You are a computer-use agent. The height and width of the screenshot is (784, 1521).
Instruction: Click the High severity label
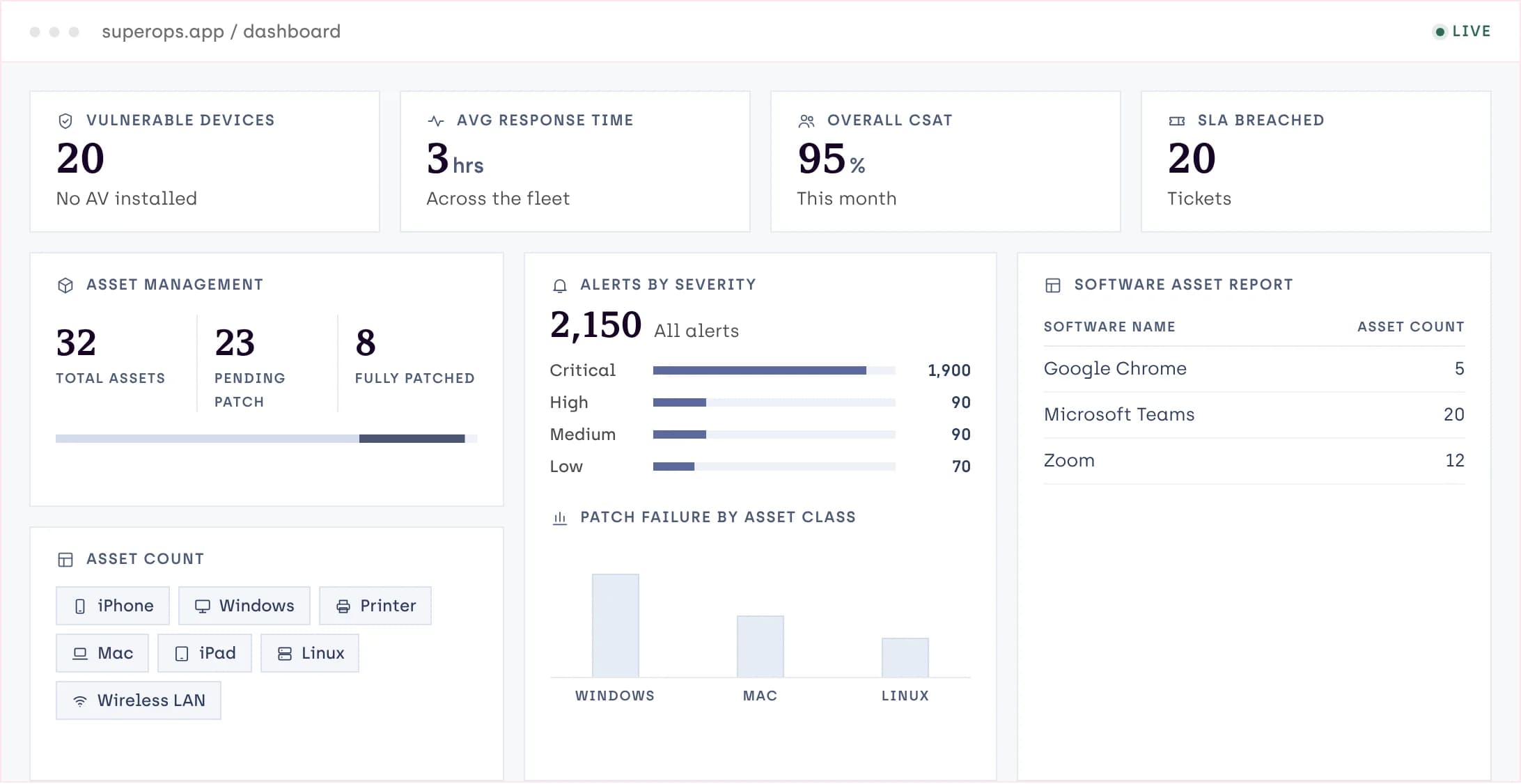pyautogui.click(x=569, y=402)
